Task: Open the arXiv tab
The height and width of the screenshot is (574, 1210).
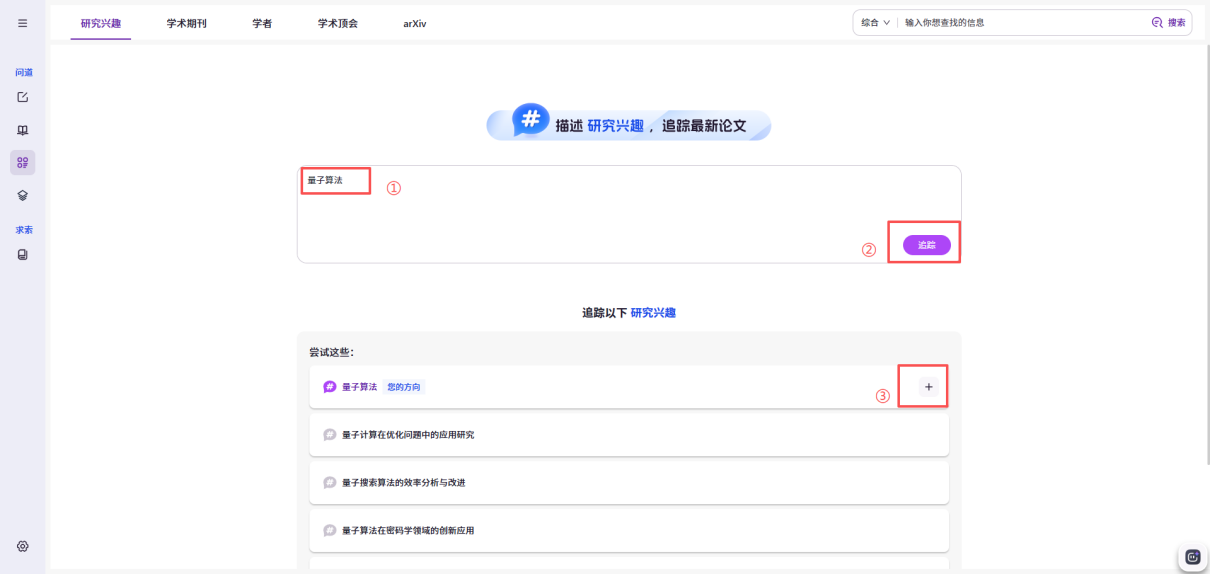Action: [x=414, y=23]
